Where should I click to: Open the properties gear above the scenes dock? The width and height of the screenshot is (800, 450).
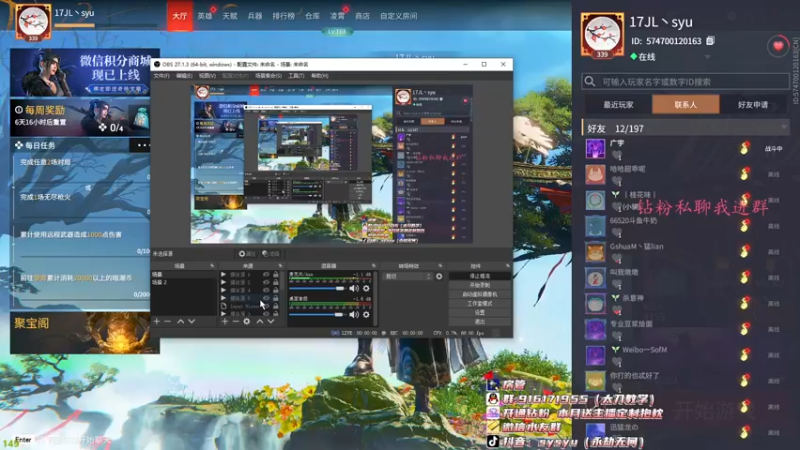(x=247, y=254)
